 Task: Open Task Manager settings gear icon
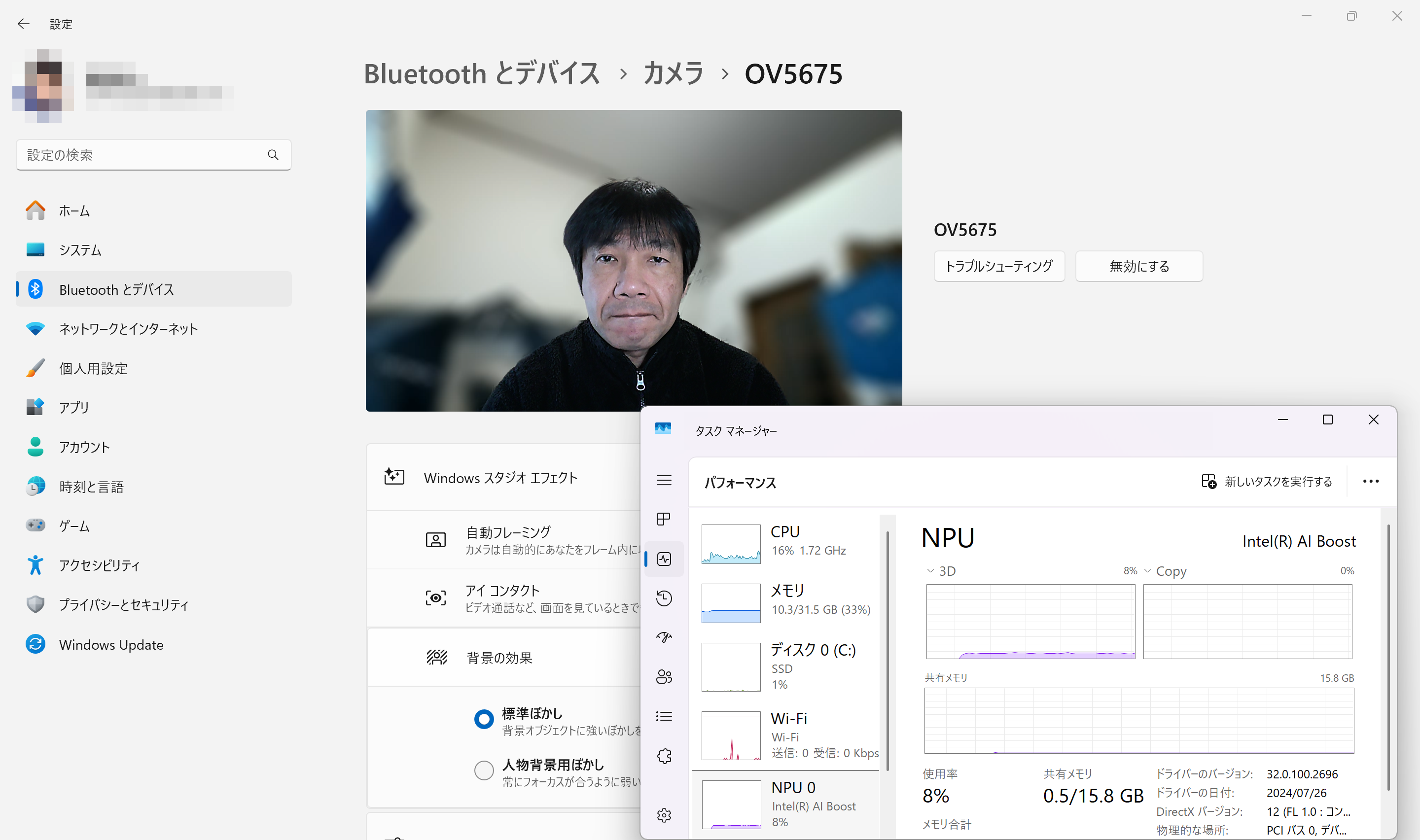pyautogui.click(x=664, y=815)
